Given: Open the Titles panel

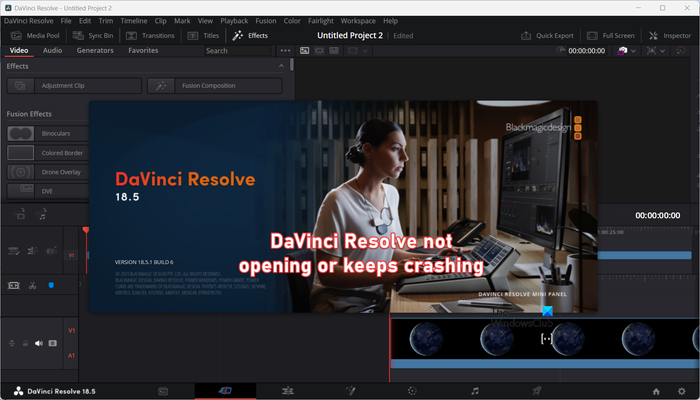Looking at the screenshot, I should point(203,36).
